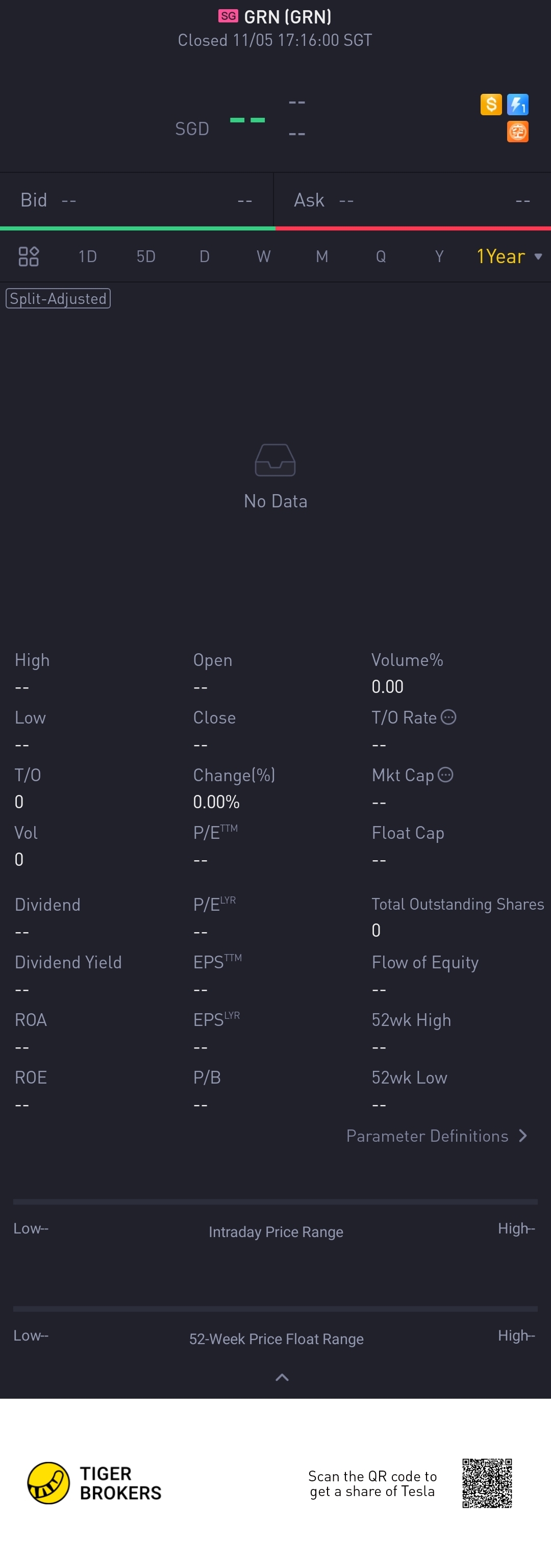The image size is (551, 1568).
Task: Collapse the details with the up chevron
Action: 282,1377
